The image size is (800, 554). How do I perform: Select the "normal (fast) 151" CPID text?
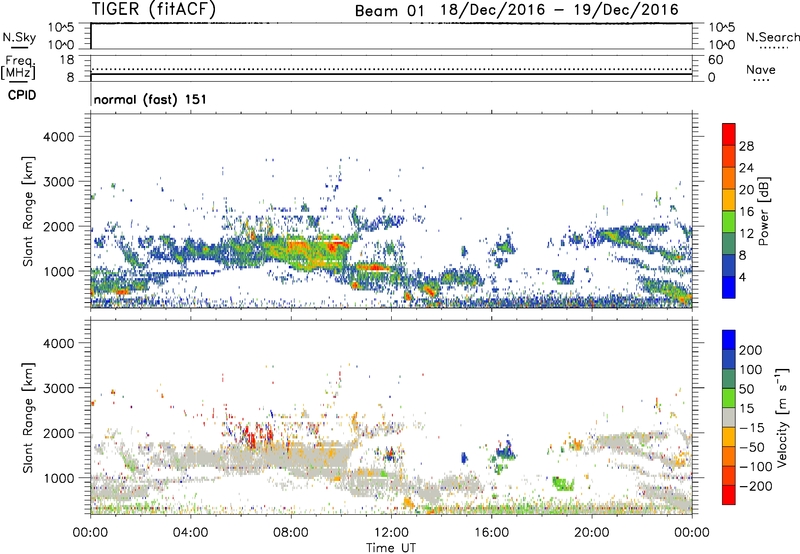tap(150, 99)
